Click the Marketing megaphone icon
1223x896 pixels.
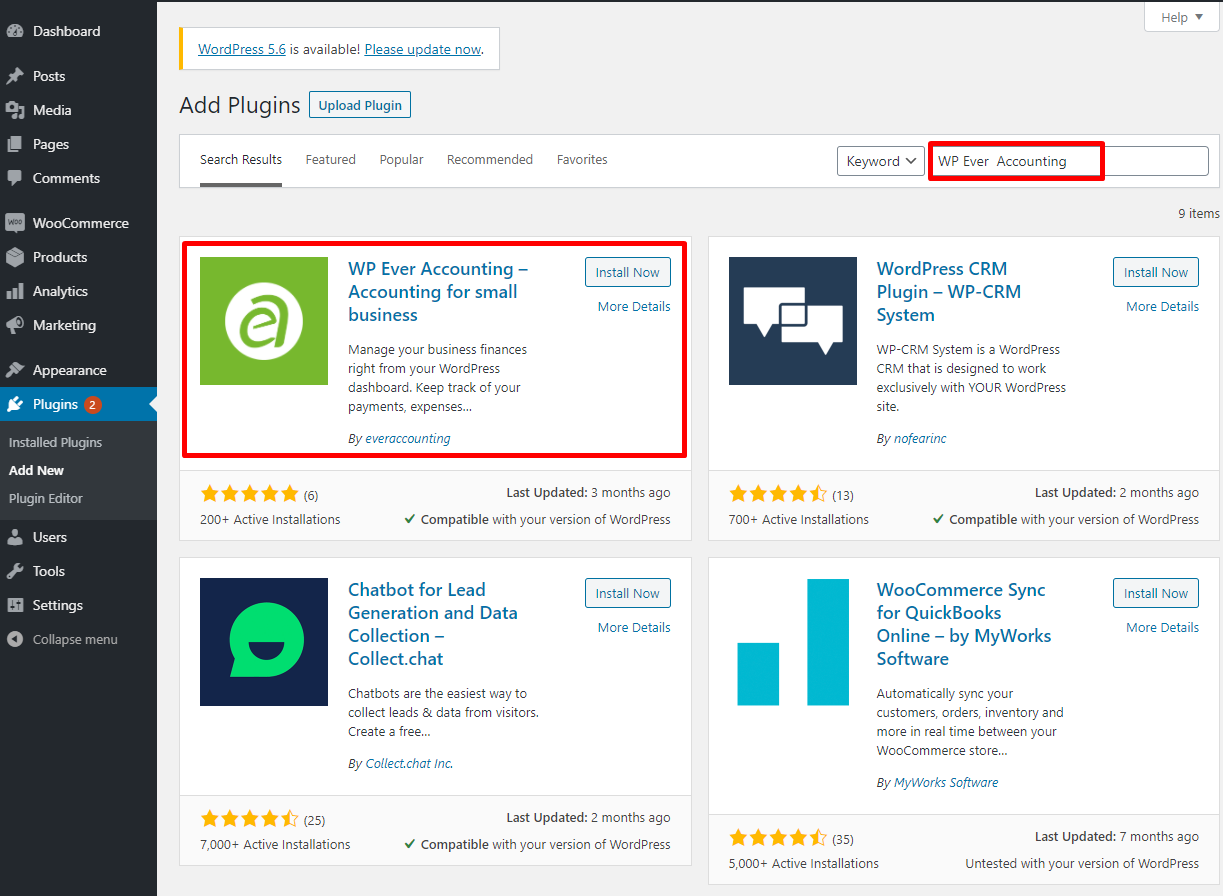15,325
